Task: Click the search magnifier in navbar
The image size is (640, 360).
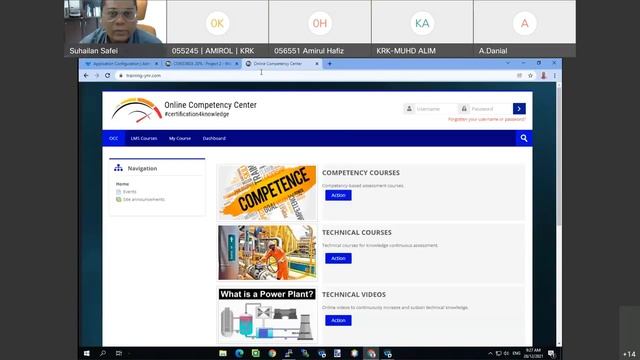Action: click(524, 138)
